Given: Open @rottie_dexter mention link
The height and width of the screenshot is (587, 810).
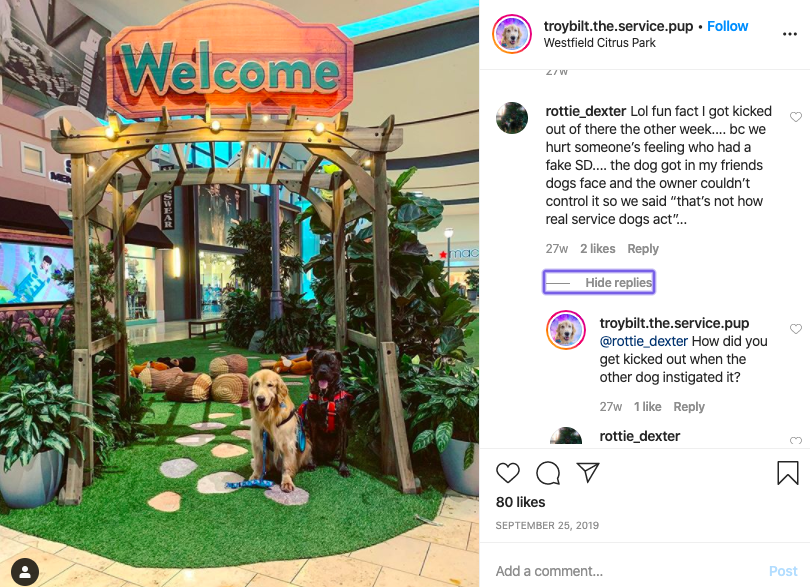Looking at the screenshot, I should pos(644,341).
